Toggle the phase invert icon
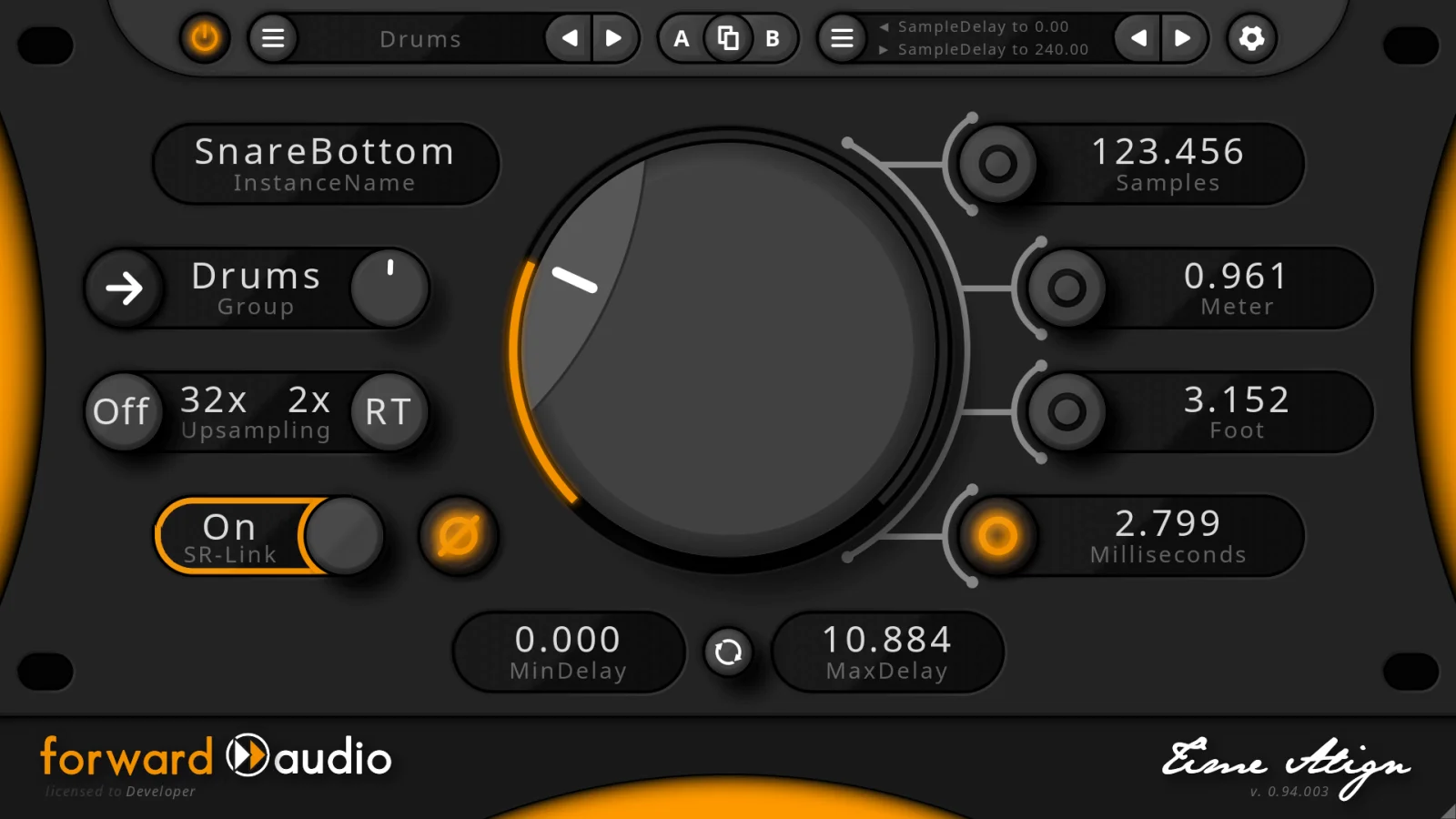The image size is (1456, 819). coord(458,537)
